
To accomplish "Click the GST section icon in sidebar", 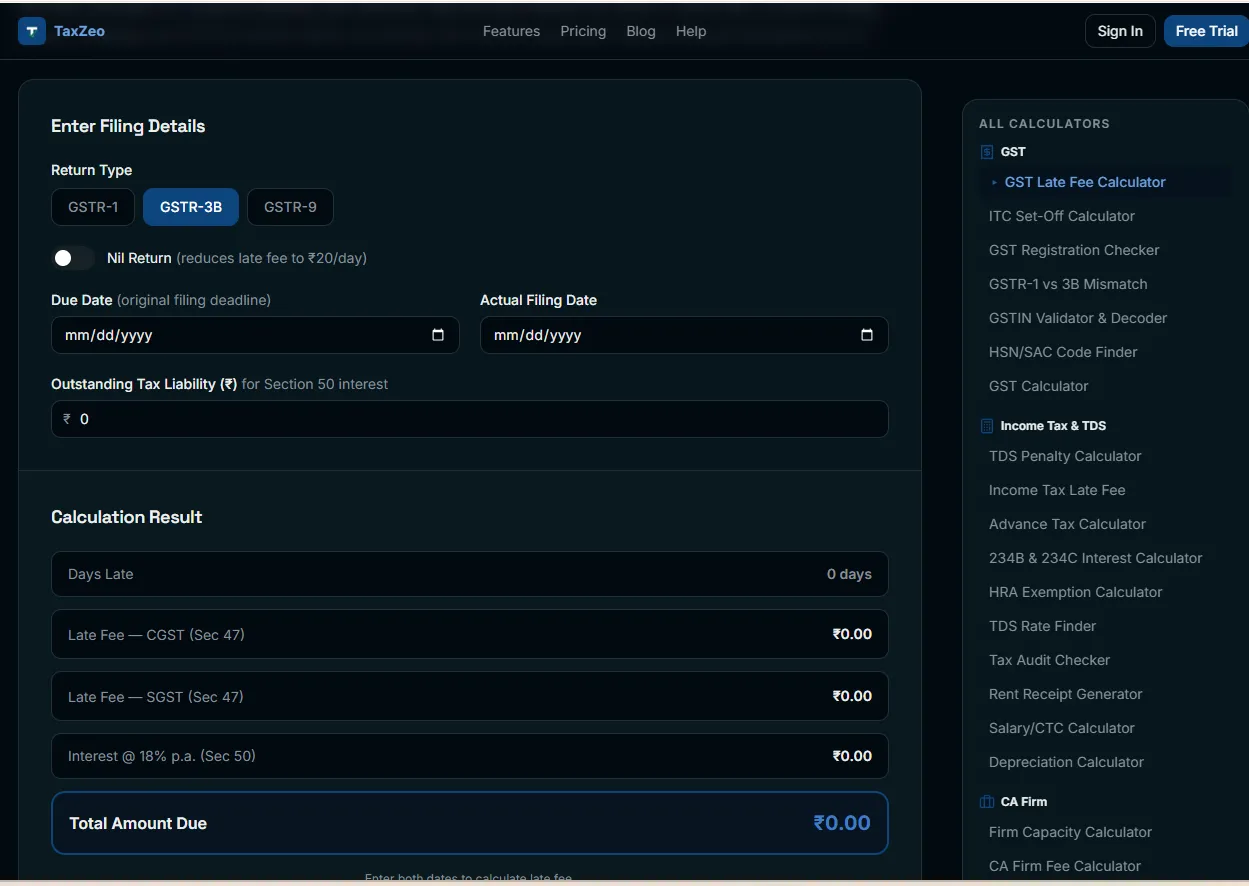I will pos(987,152).
